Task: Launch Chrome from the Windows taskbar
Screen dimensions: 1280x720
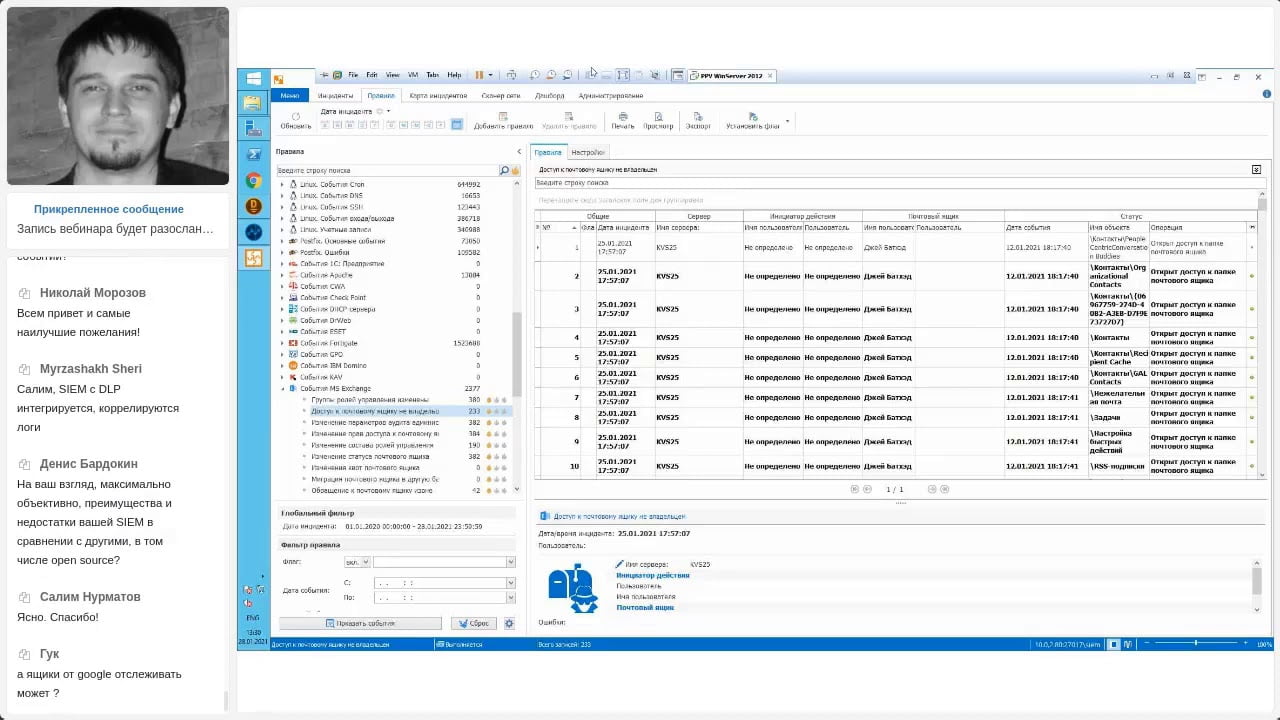Action: tap(254, 181)
